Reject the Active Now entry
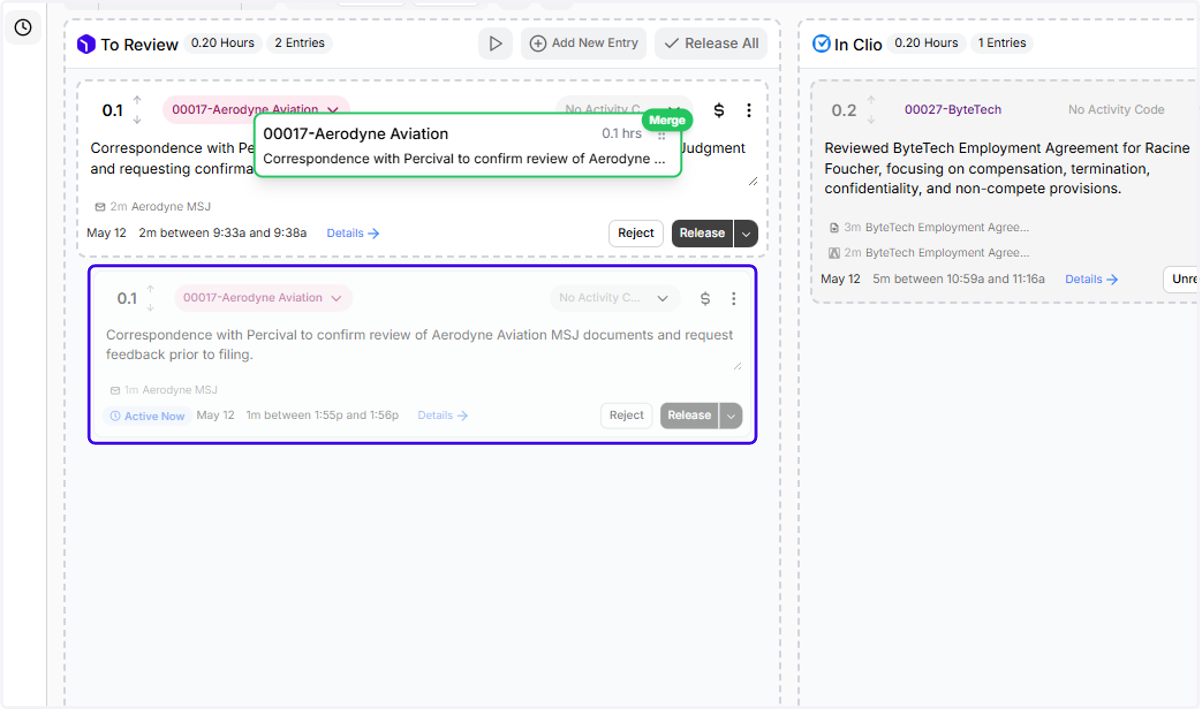Image resolution: width=1200 pixels, height=709 pixels. pyautogui.click(x=627, y=415)
